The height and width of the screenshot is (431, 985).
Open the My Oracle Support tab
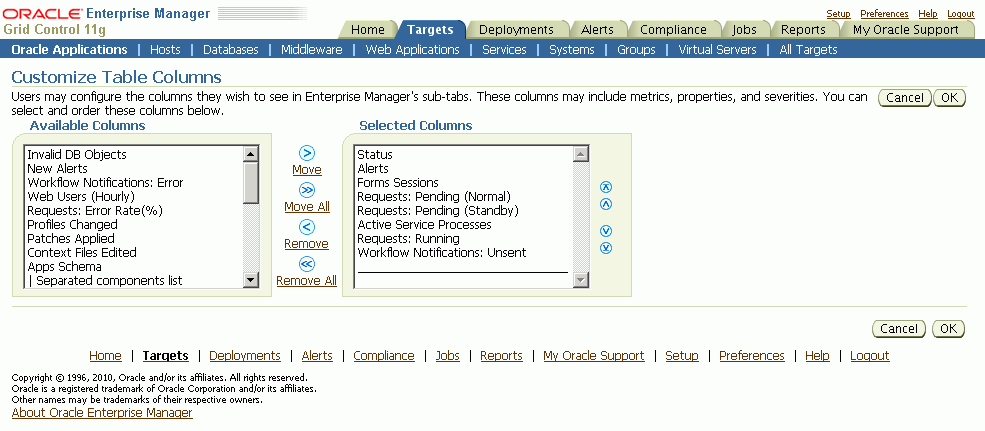coord(906,30)
